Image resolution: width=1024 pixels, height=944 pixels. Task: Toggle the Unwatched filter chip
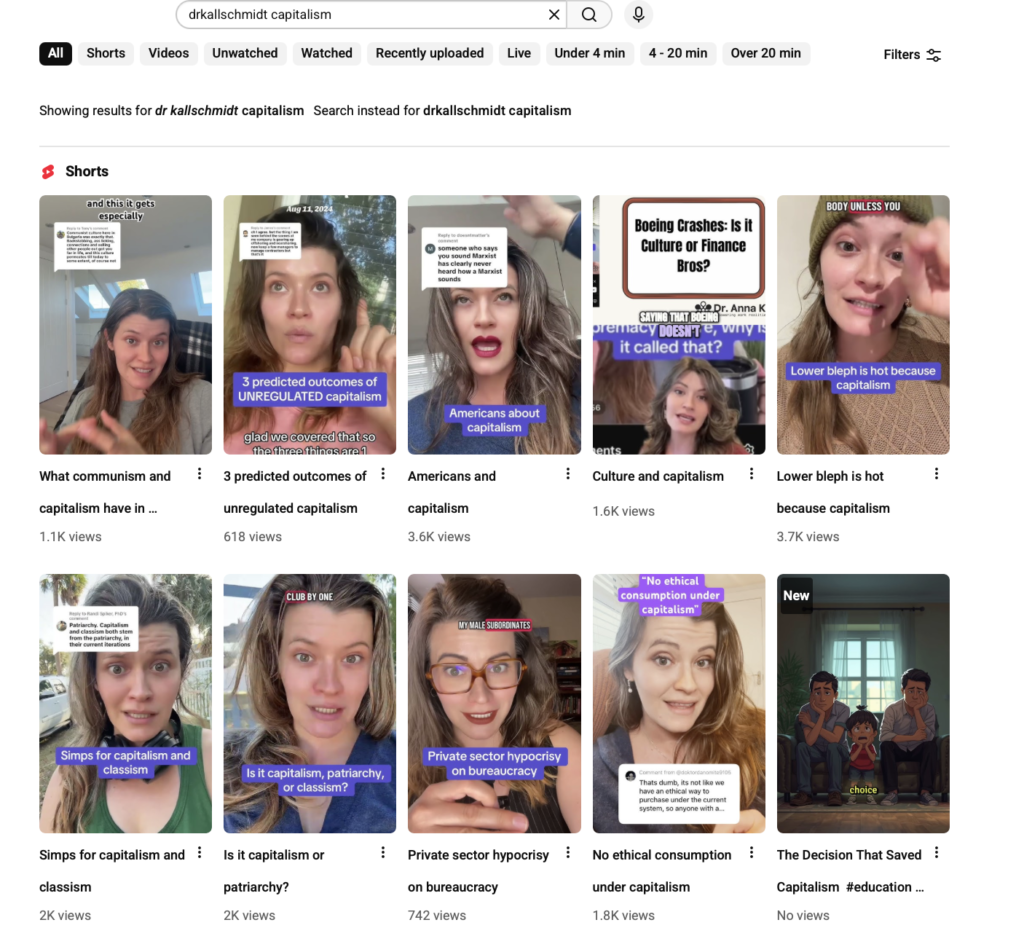(245, 54)
